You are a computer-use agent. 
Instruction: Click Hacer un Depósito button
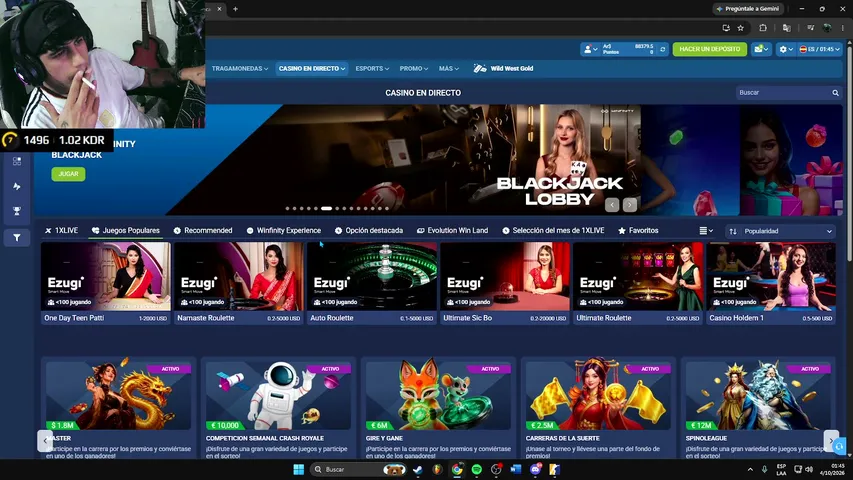pyautogui.click(x=709, y=49)
